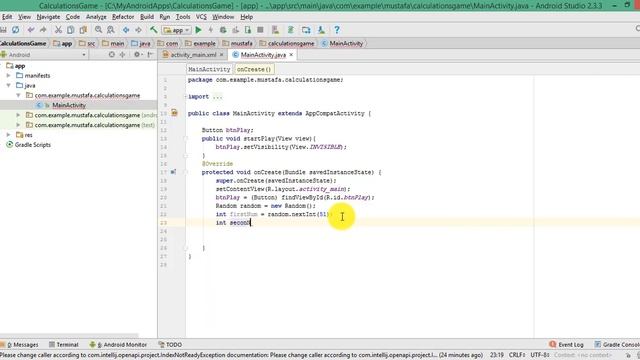Expand the calculationsgame (test) package
The width and height of the screenshot is (640, 360).
pyautogui.click(x=18, y=125)
